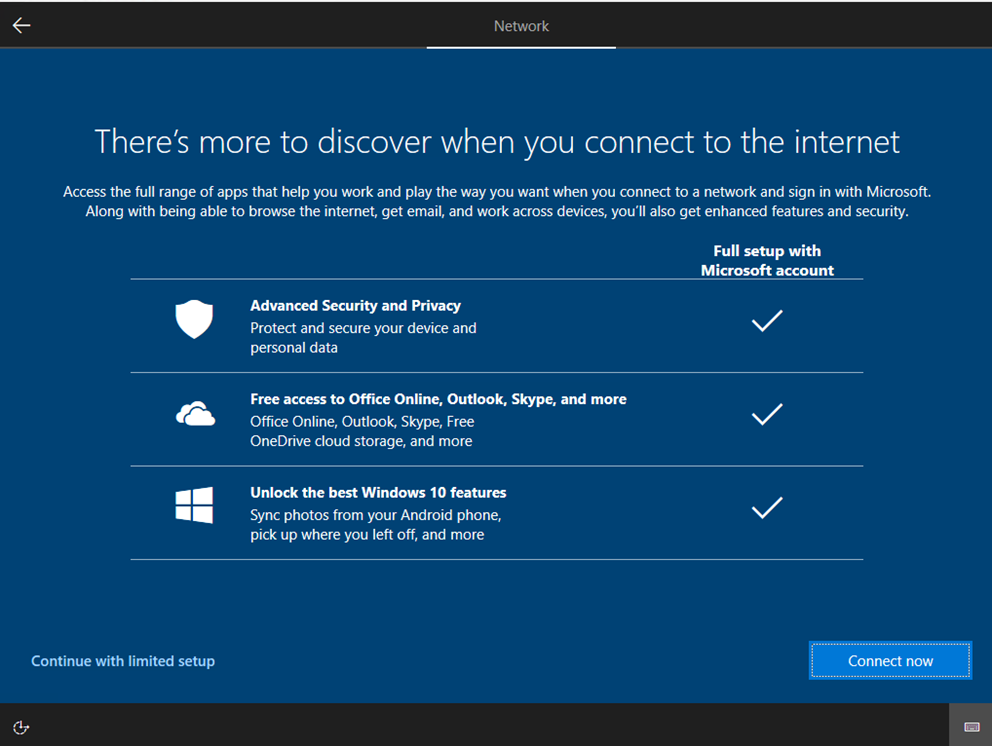
Task: Toggle the Unlock best Windows 10 features row
Action: click(400, 512)
